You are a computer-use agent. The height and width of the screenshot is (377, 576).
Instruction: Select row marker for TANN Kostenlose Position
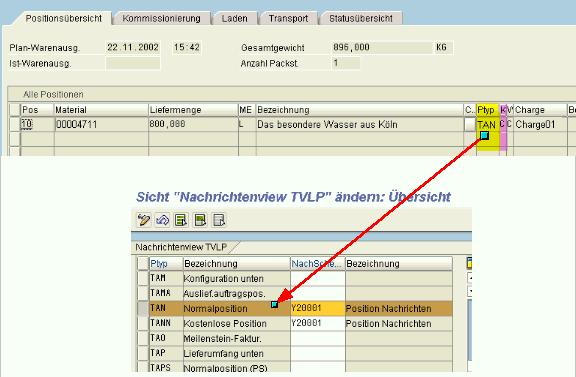click(x=143, y=323)
